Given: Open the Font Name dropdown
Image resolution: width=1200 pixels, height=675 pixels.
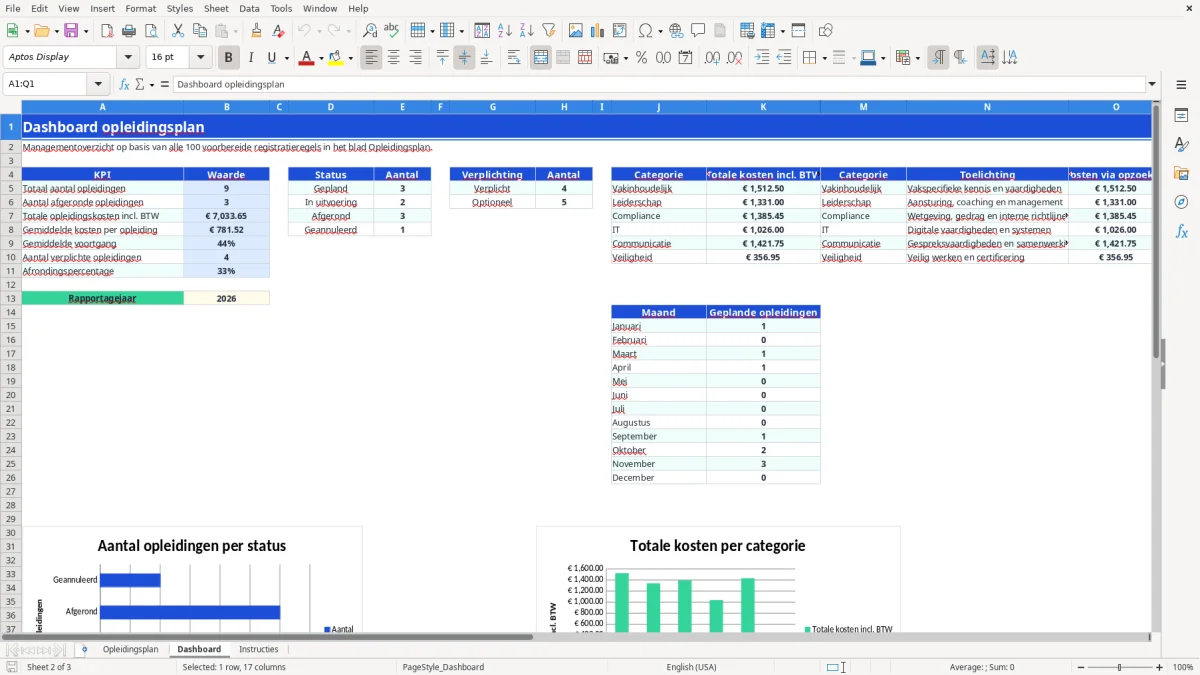Looking at the screenshot, I should (x=128, y=58).
